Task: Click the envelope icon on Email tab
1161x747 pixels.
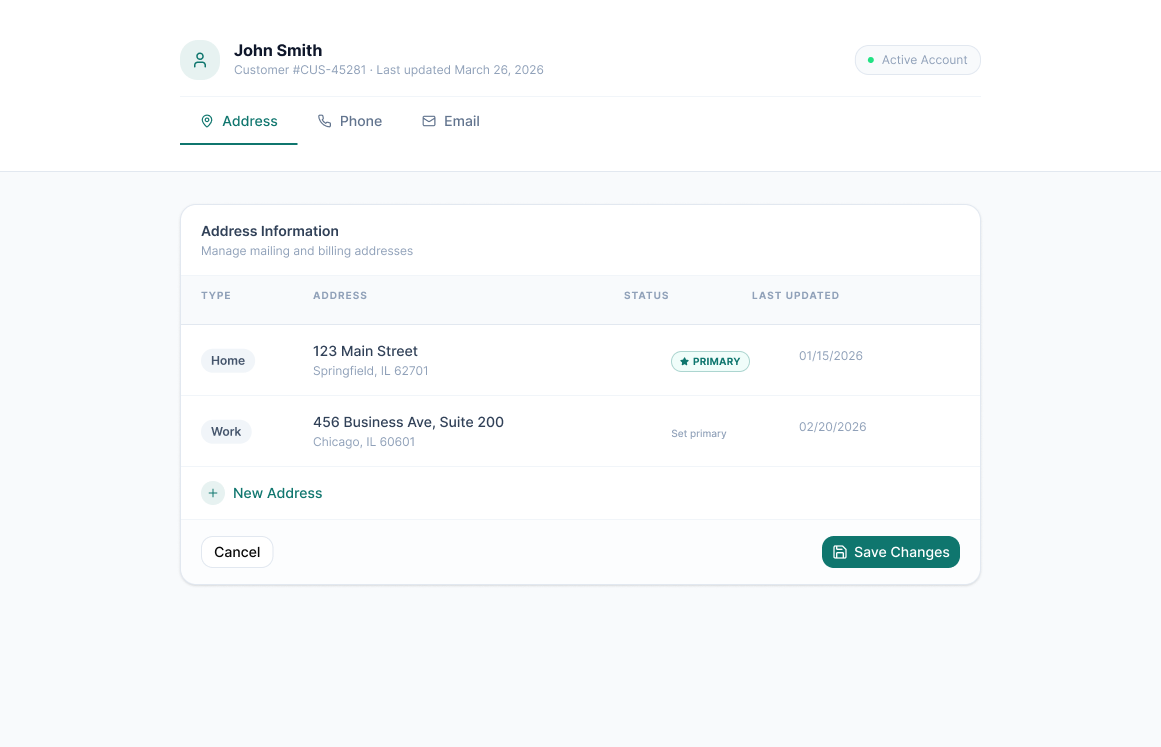Action: [x=429, y=121]
